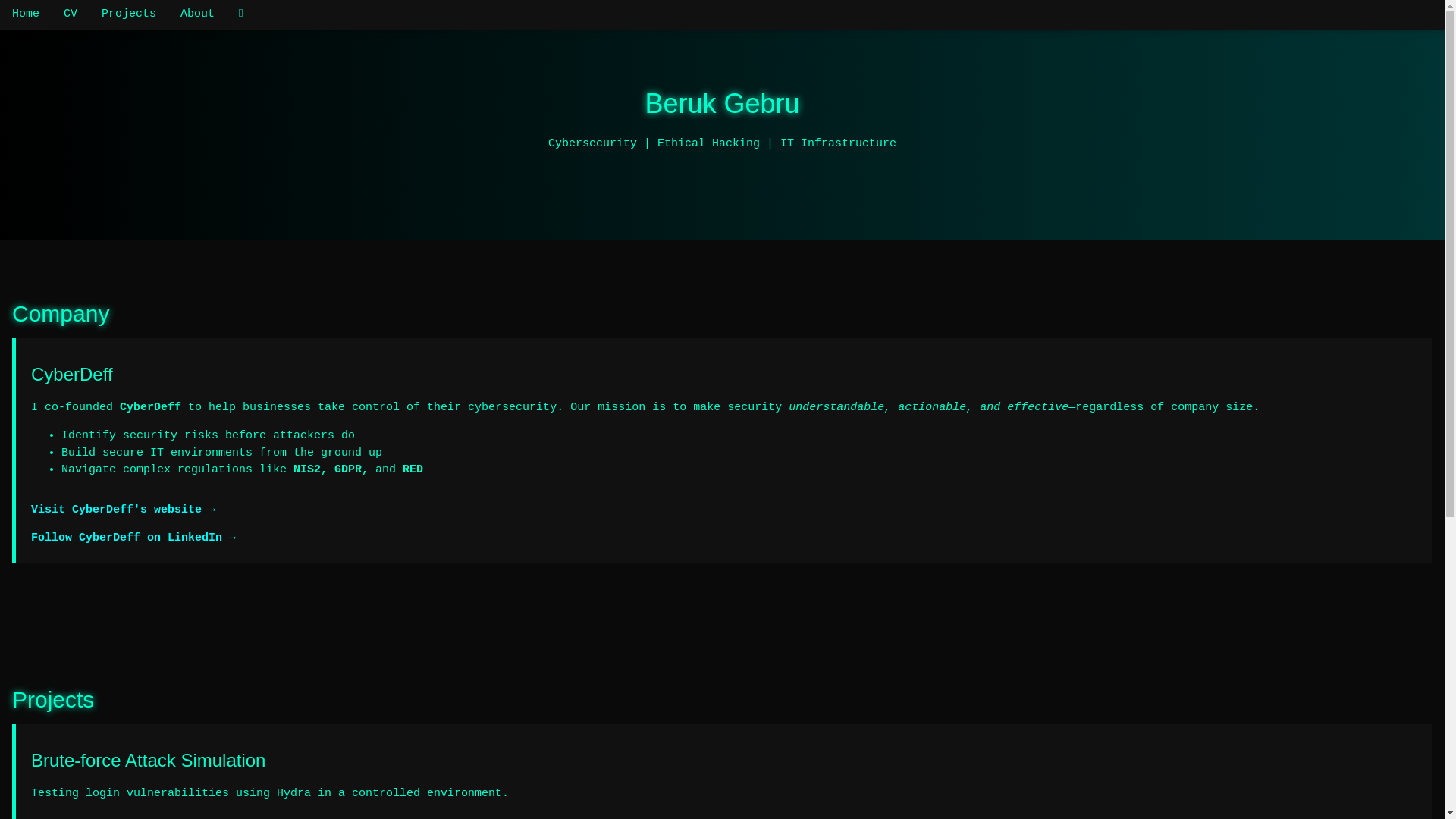This screenshot has height=819, width=1456.
Task: Click the icon after About in navbar
Action: coord(241,14)
